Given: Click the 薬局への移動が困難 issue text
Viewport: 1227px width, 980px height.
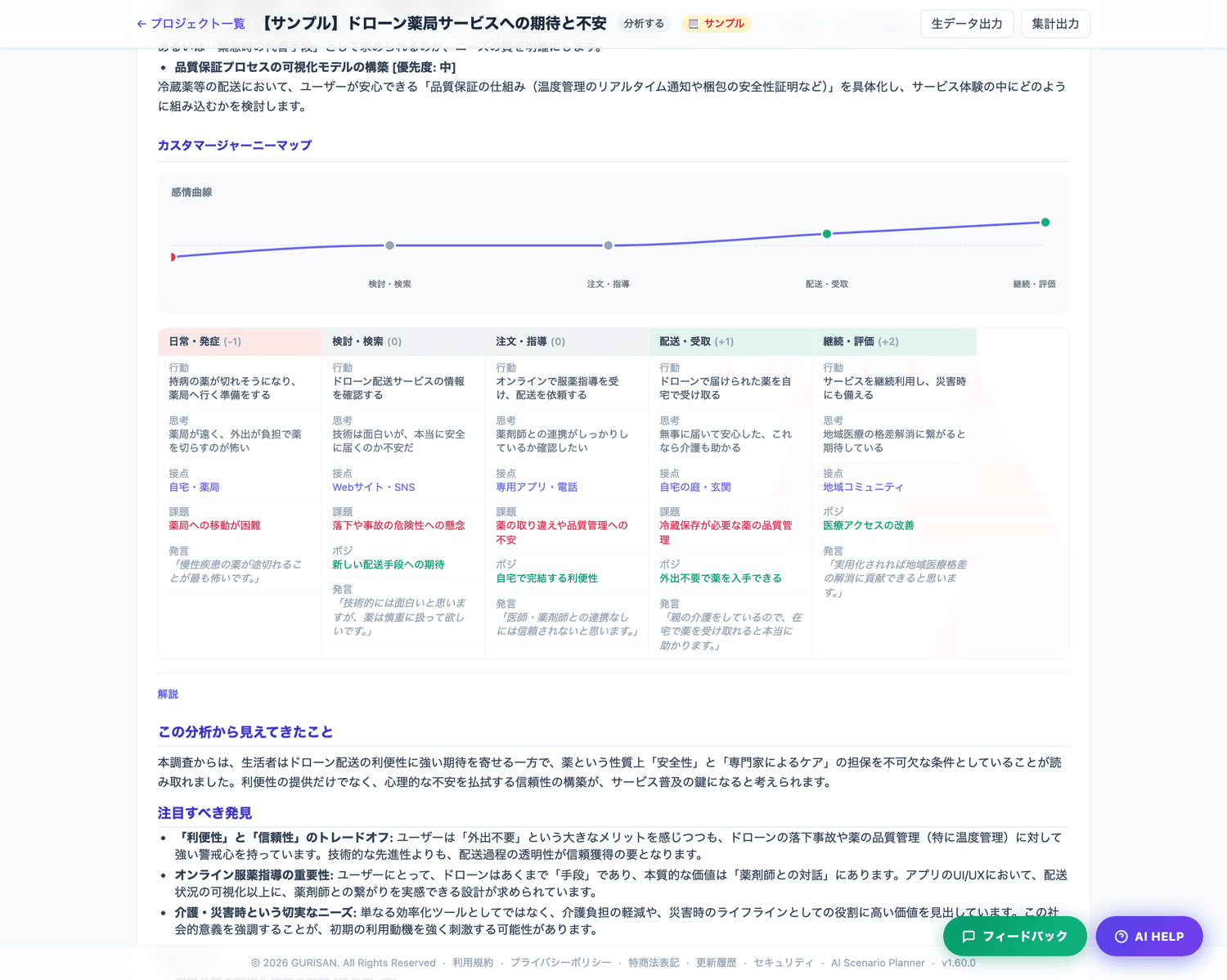Looking at the screenshot, I should [x=214, y=525].
